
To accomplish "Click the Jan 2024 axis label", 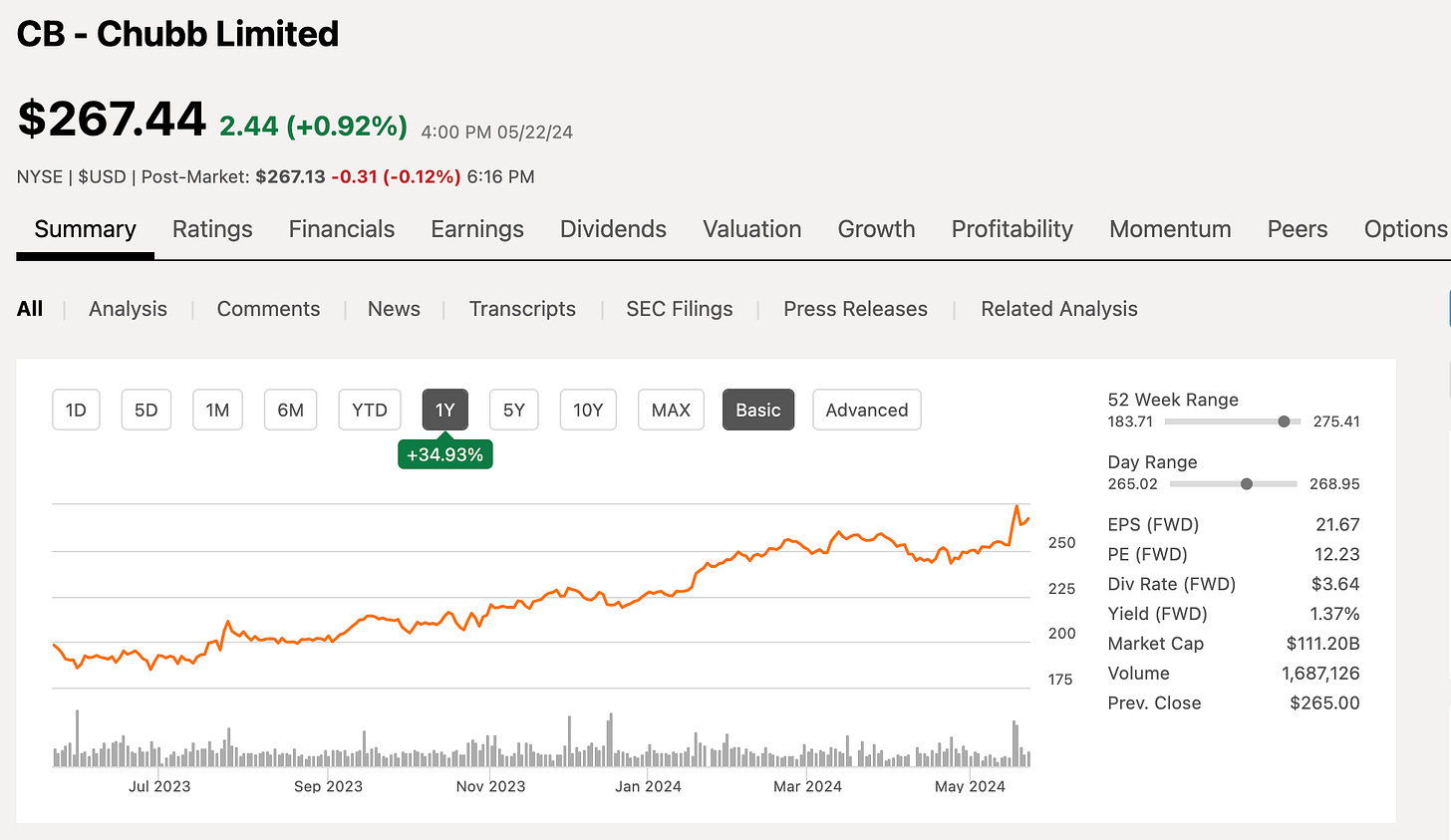I will click(x=648, y=786).
